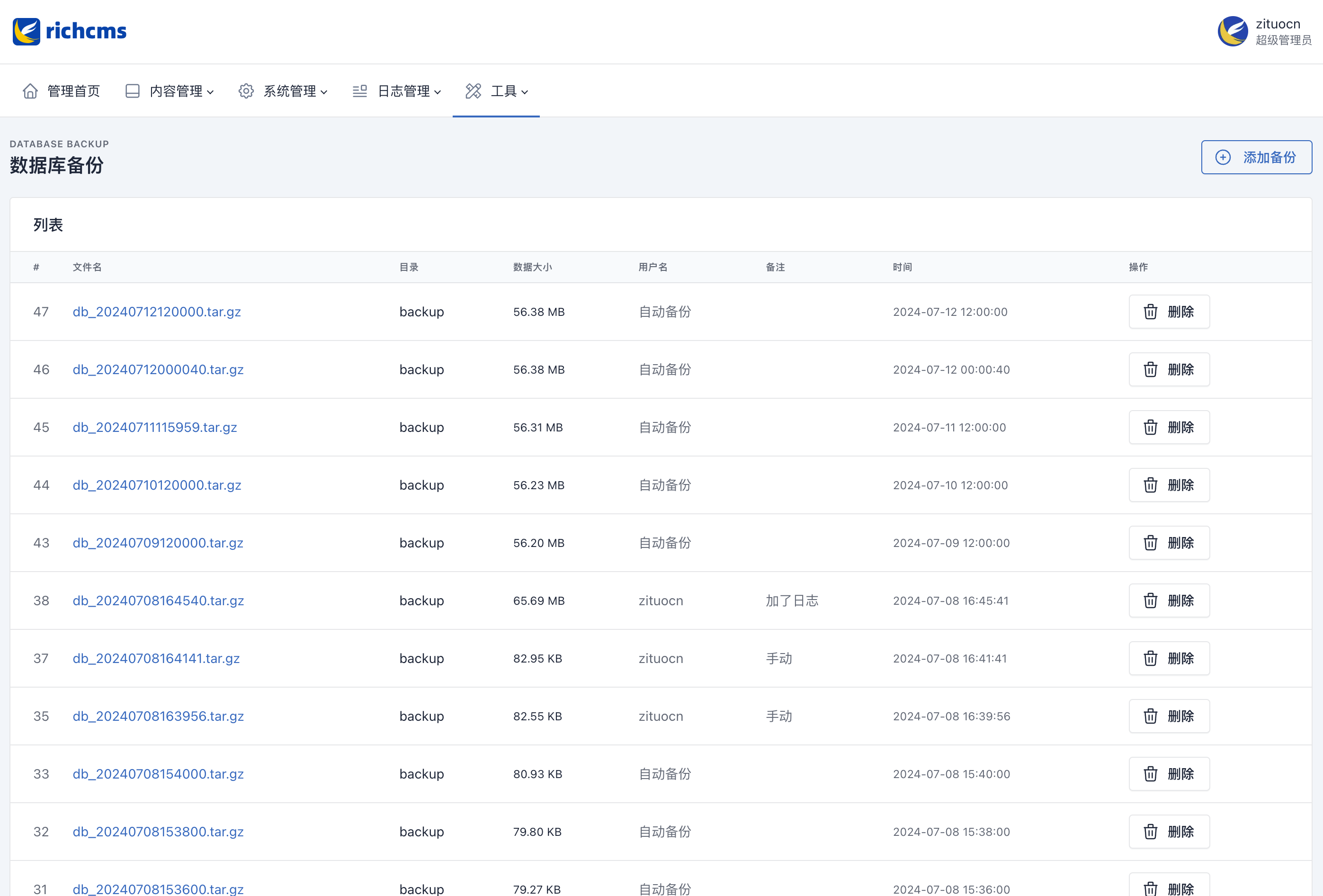Click timestamp 2024-07-12 00:00:40

coord(951,369)
